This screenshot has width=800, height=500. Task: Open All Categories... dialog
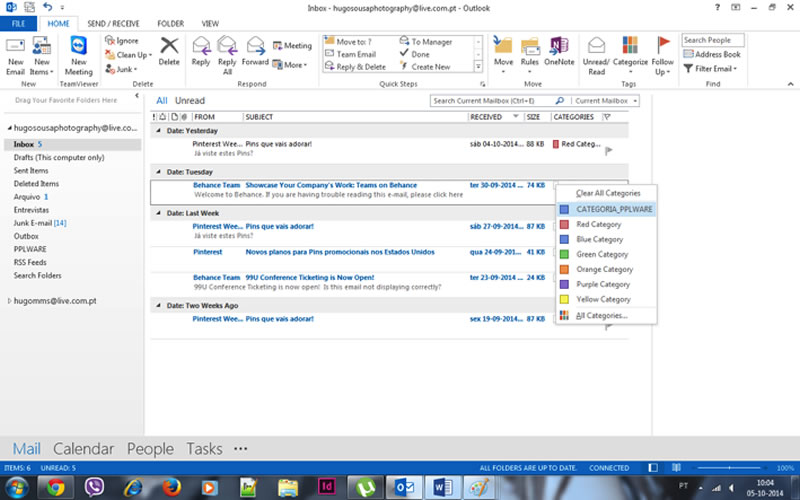click(x=607, y=316)
